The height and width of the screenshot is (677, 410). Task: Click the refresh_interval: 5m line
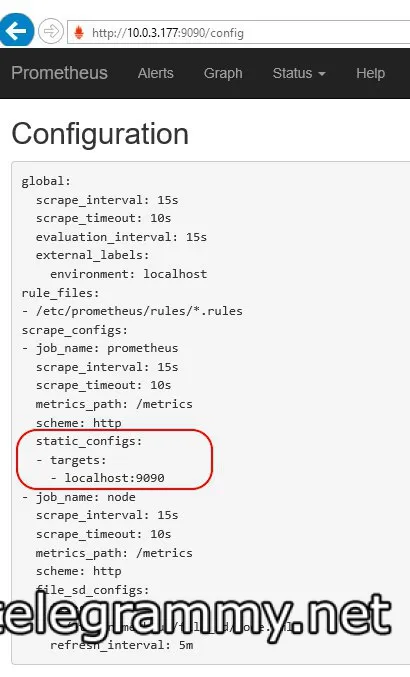(122, 645)
